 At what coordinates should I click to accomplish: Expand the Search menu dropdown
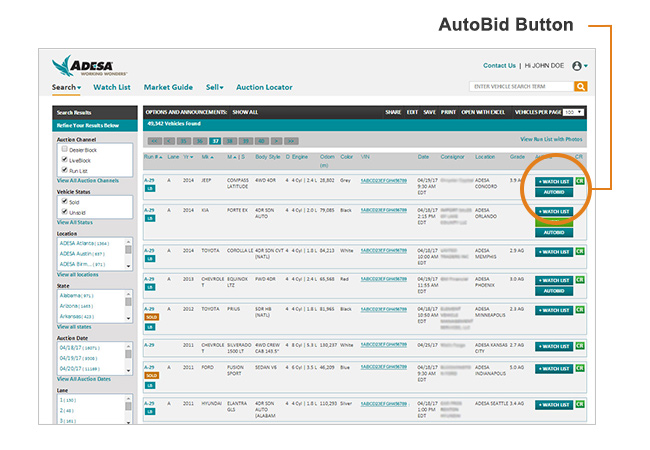(x=66, y=88)
